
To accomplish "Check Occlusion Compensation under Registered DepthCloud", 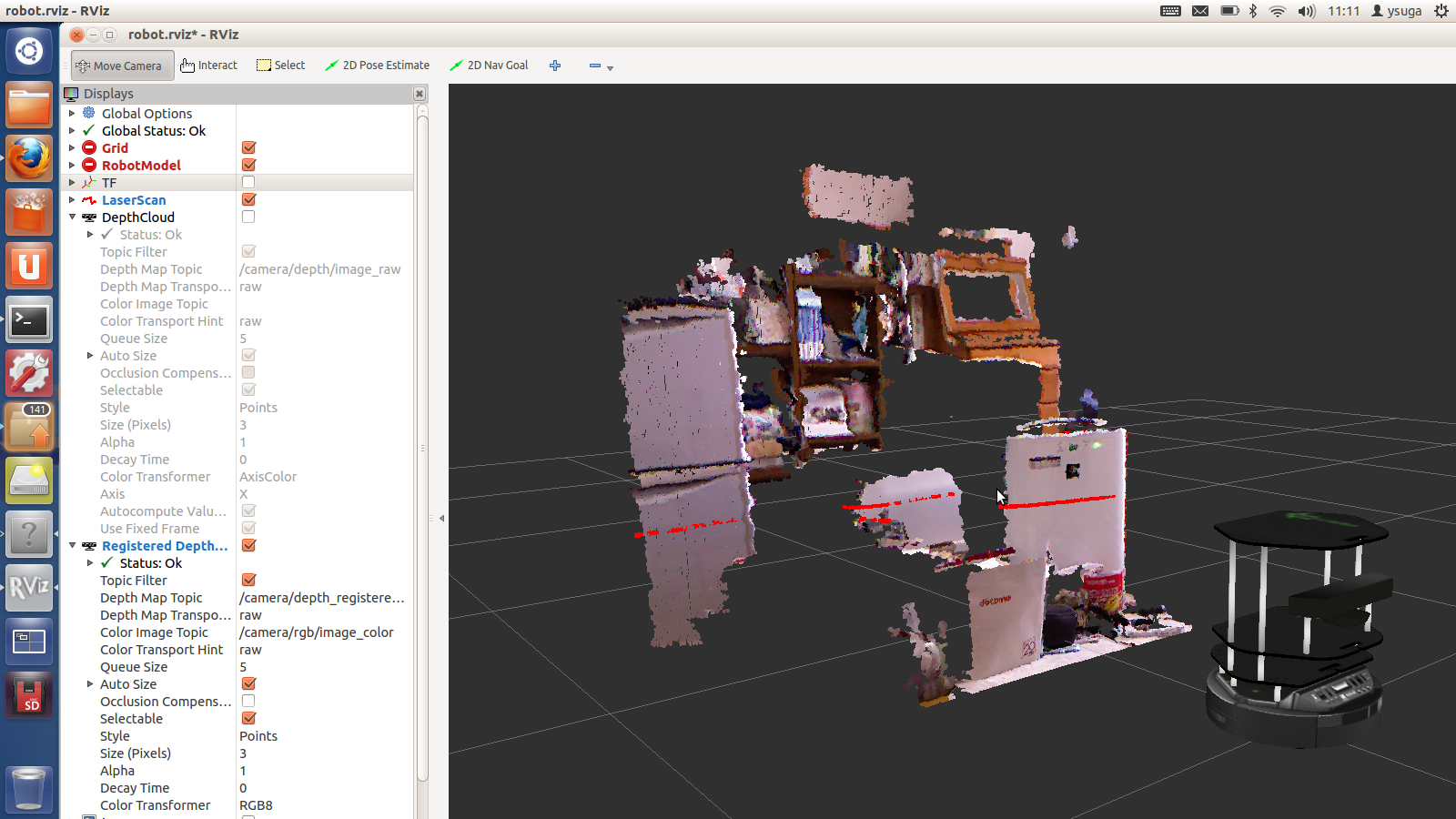I will coord(248,702).
